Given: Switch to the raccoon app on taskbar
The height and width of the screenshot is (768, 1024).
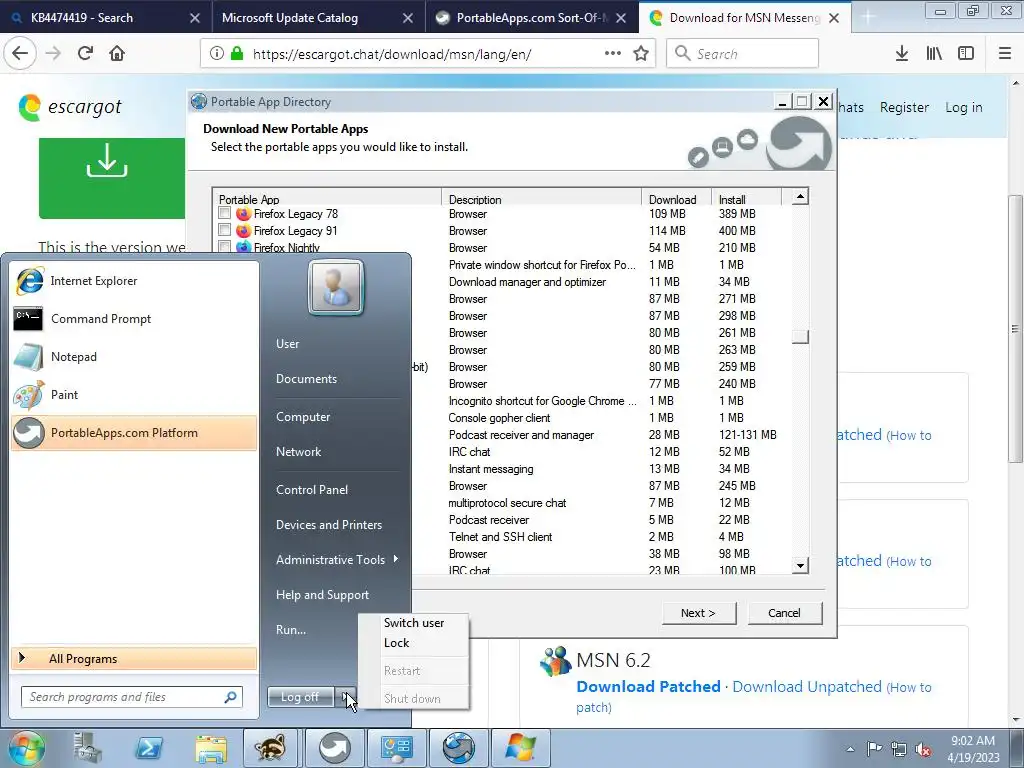Looking at the screenshot, I should pyautogui.click(x=270, y=748).
